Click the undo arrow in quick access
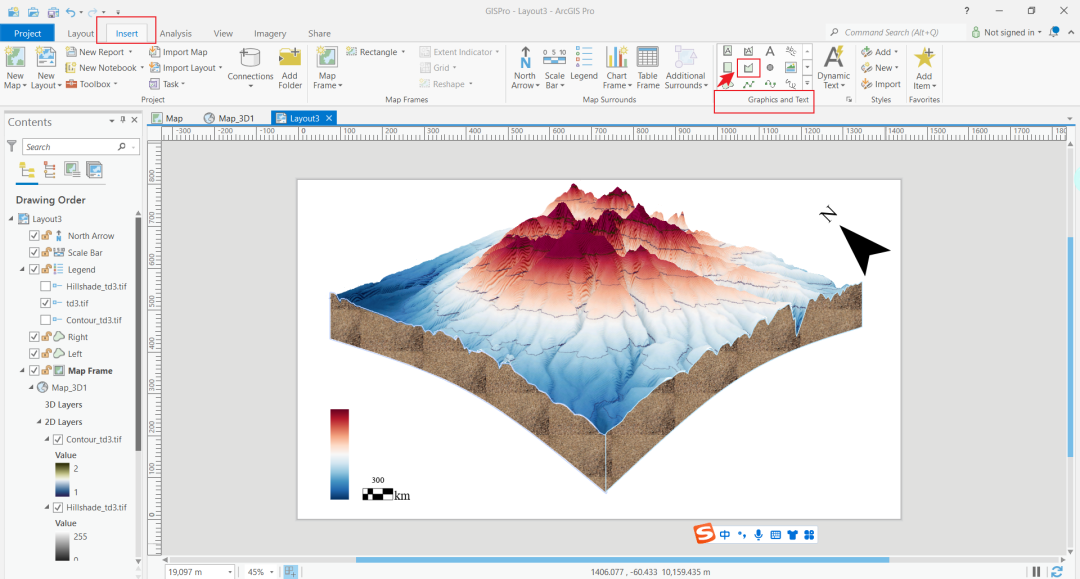This screenshot has width=1080, height=579. point(71,12)
